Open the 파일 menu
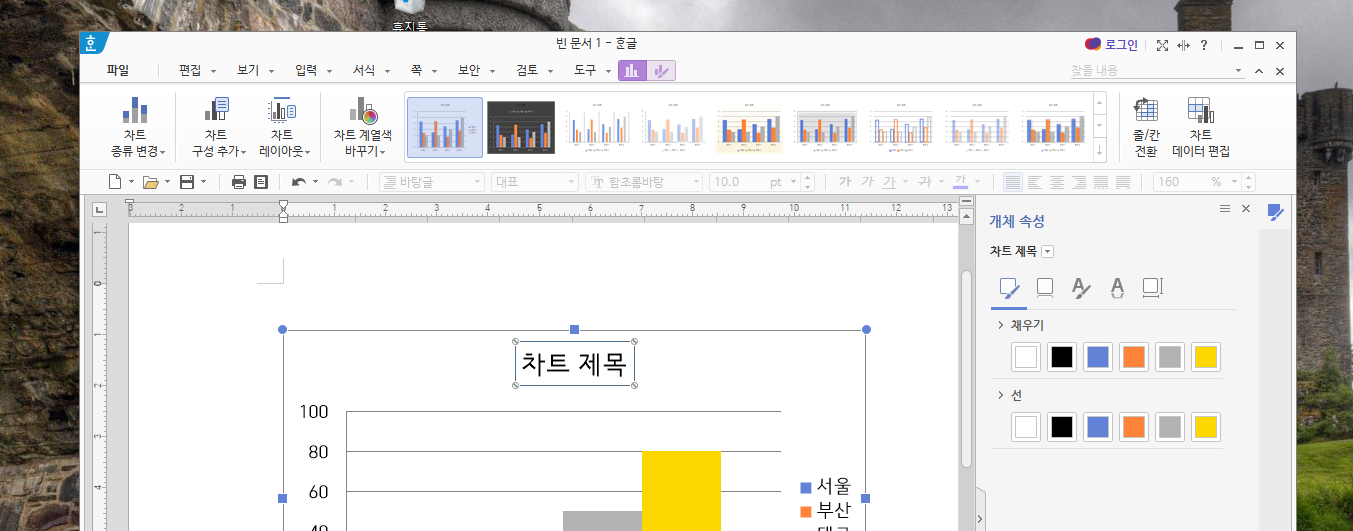Image resolution: width=1353 pixels, height=531 pixels. (118, 71)
